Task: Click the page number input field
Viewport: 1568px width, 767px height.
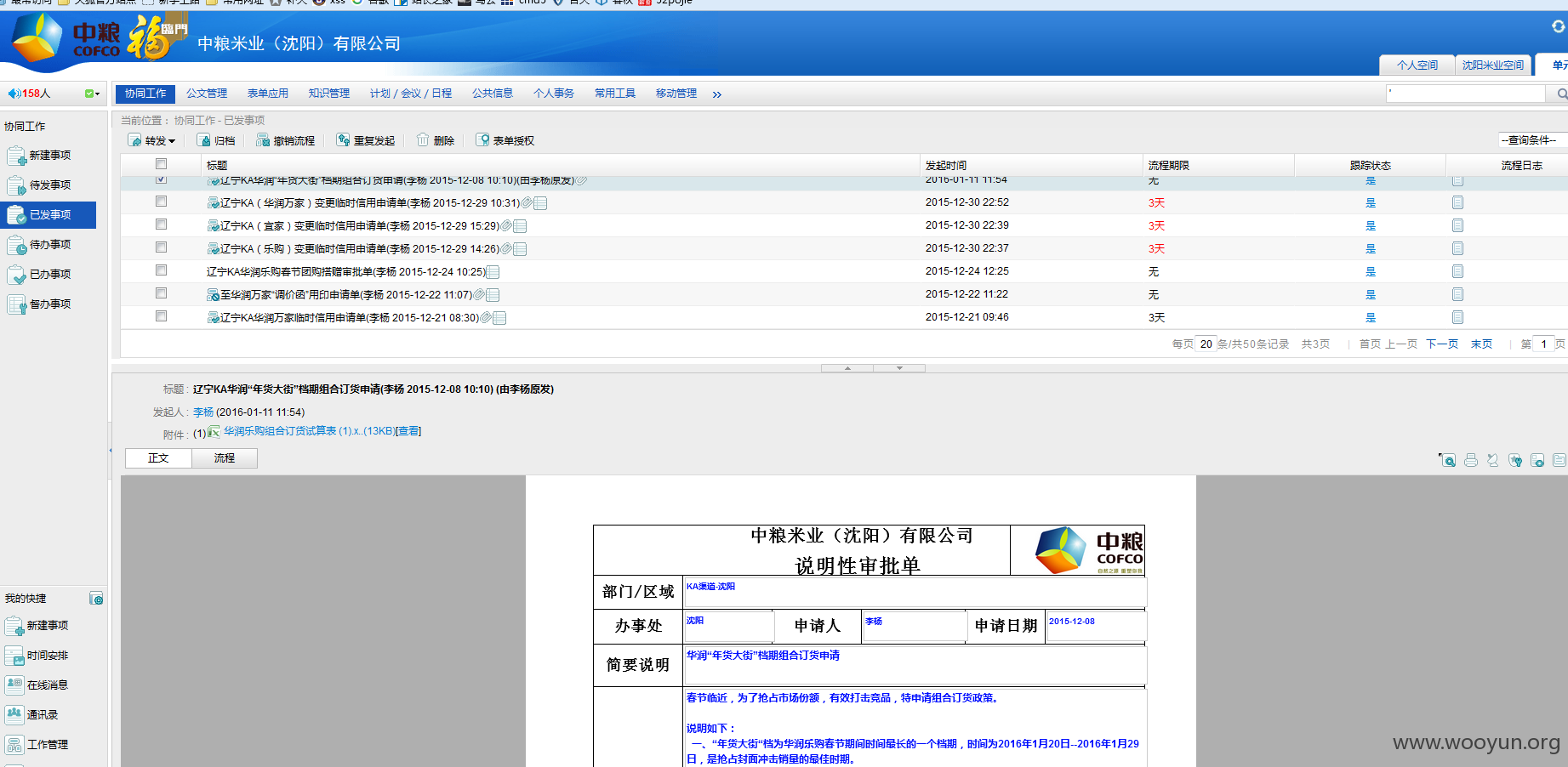Action: [1543, 344]
